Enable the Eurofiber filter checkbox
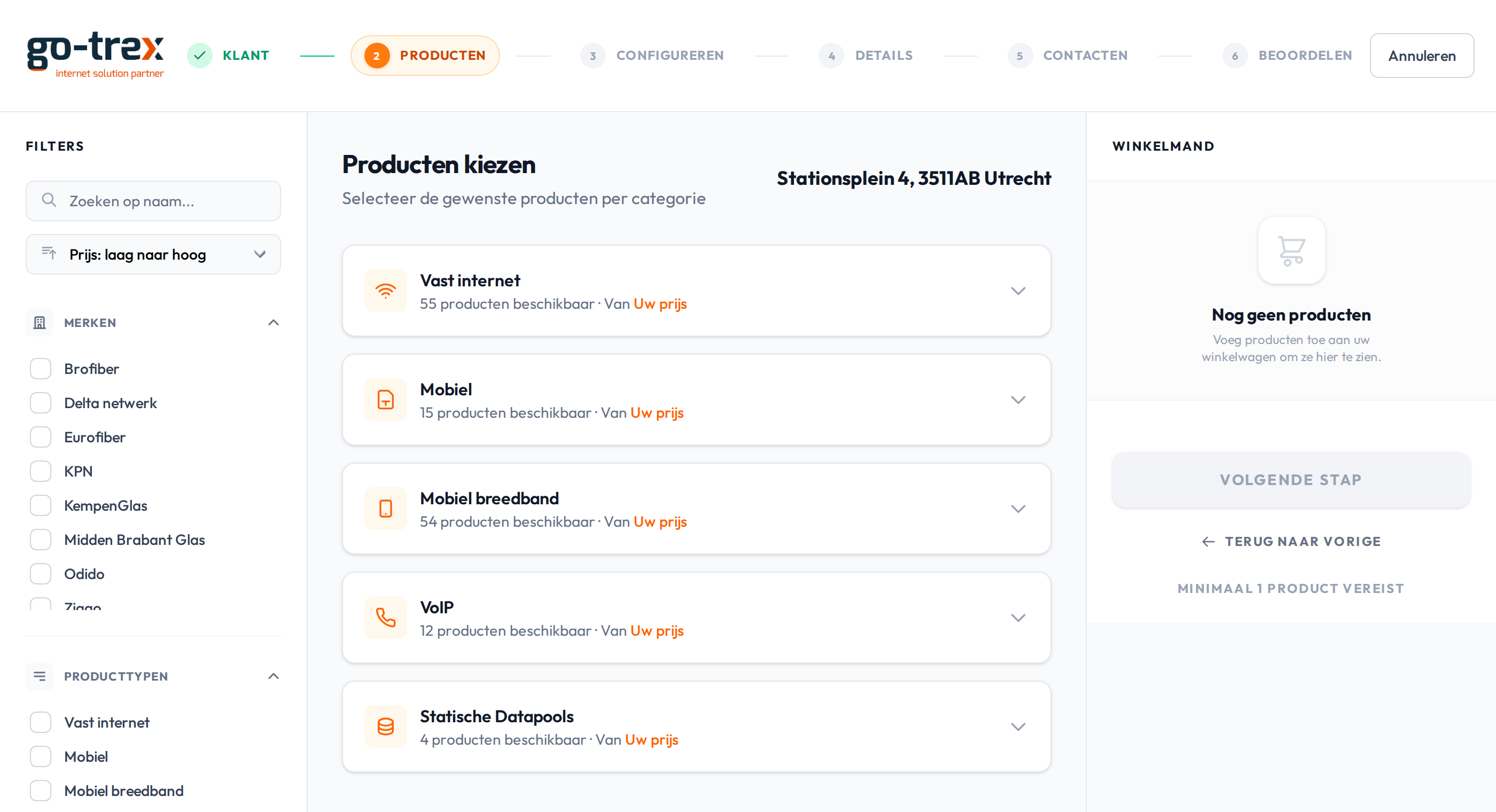 tap(41, 438)
